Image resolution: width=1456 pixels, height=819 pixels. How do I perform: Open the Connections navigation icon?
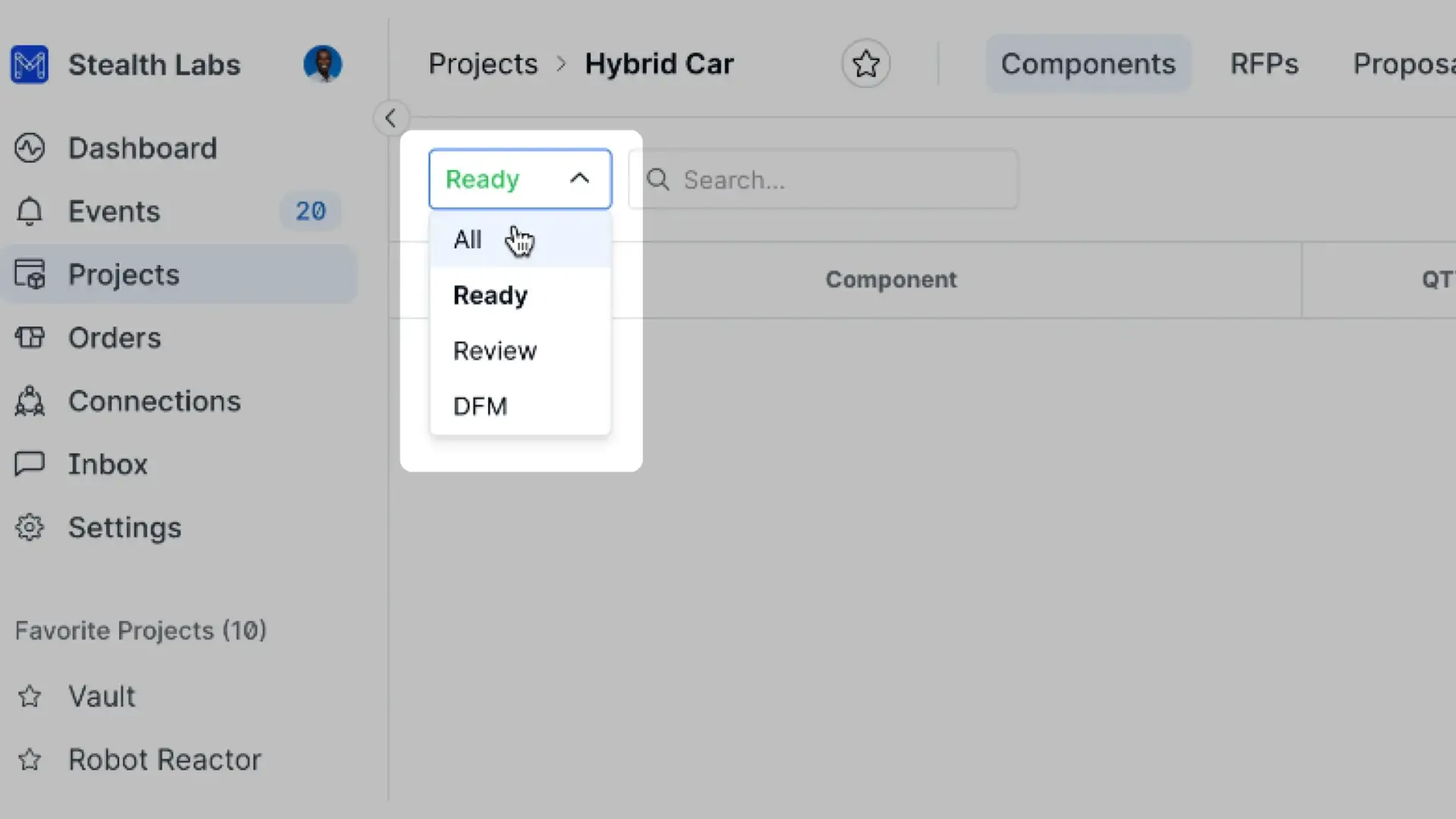[x=29, y=401]
